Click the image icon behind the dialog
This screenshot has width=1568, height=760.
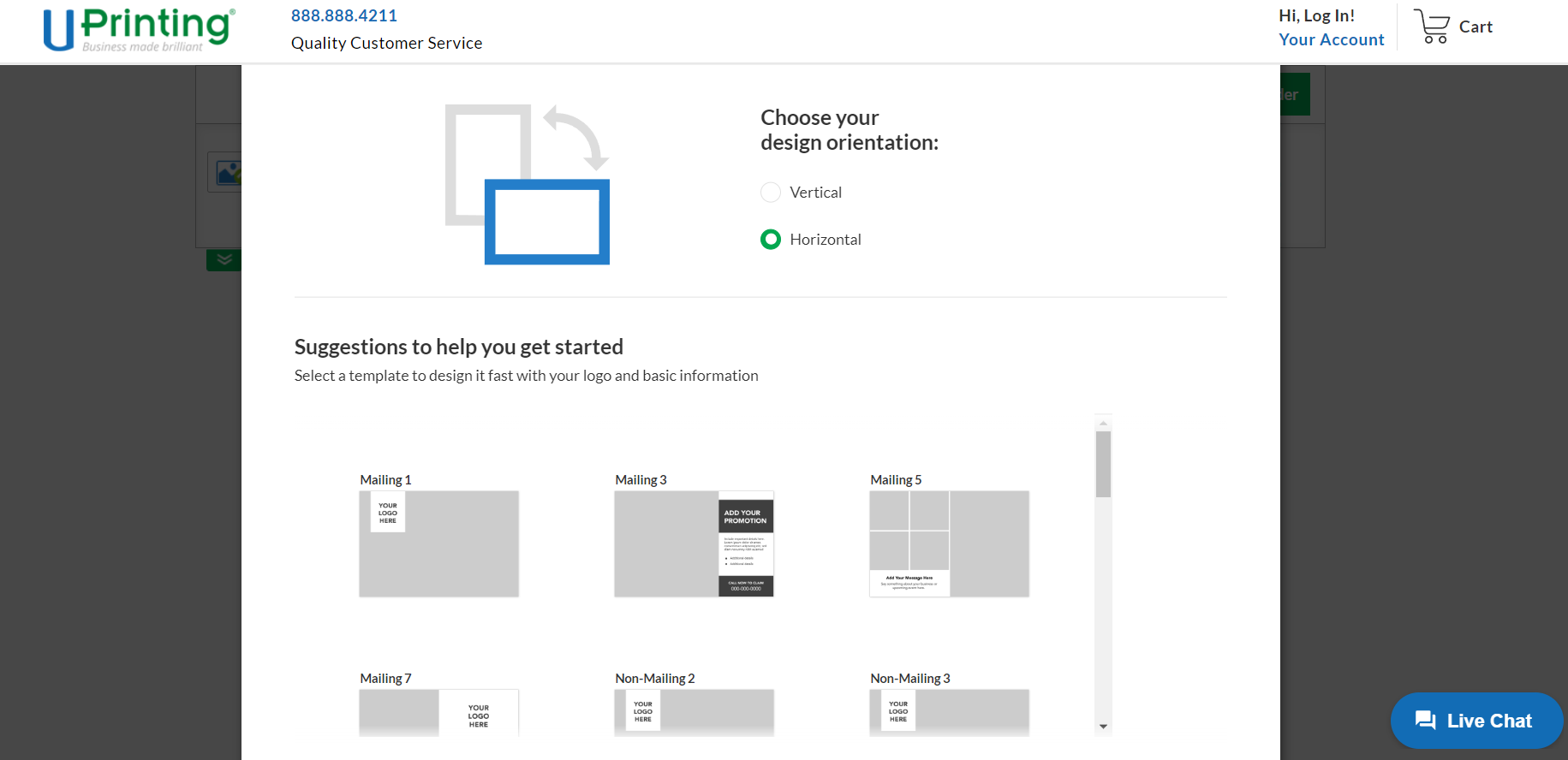coord(228,173)
